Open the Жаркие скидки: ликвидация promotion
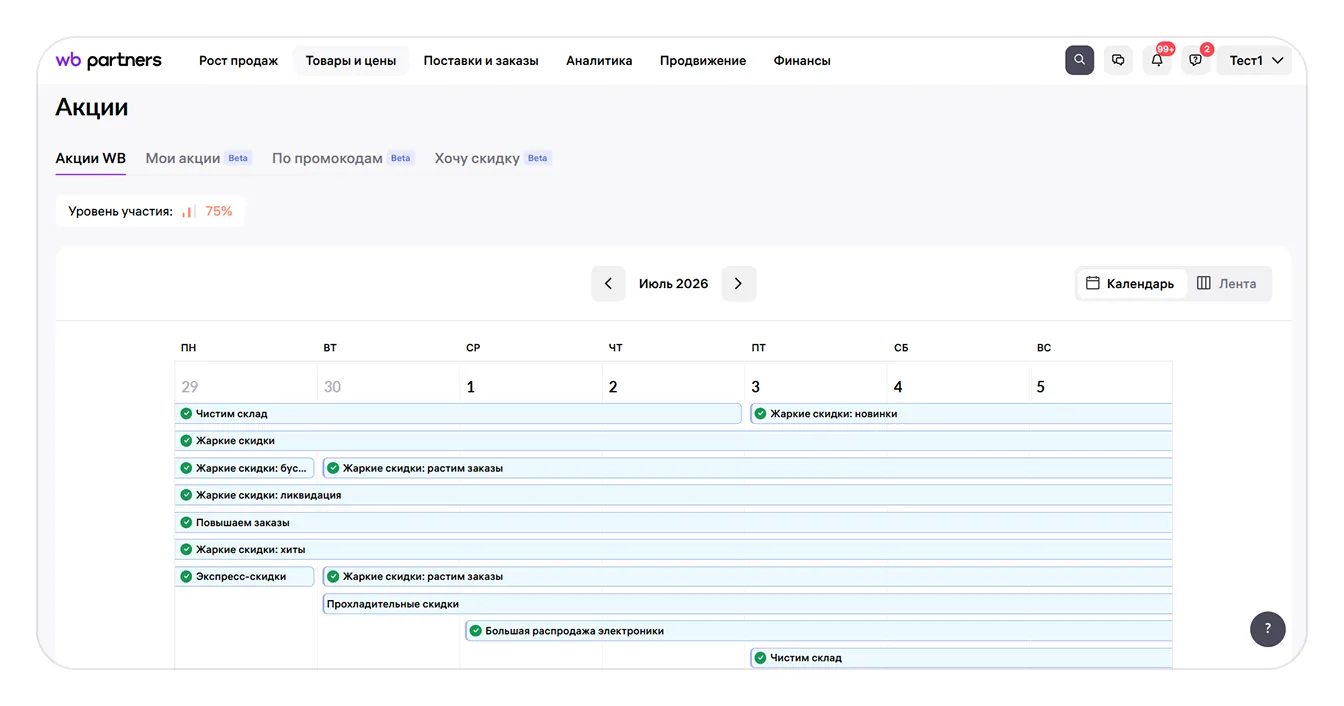This screenshot has height=706, width=1344. [x=673, y=495]
